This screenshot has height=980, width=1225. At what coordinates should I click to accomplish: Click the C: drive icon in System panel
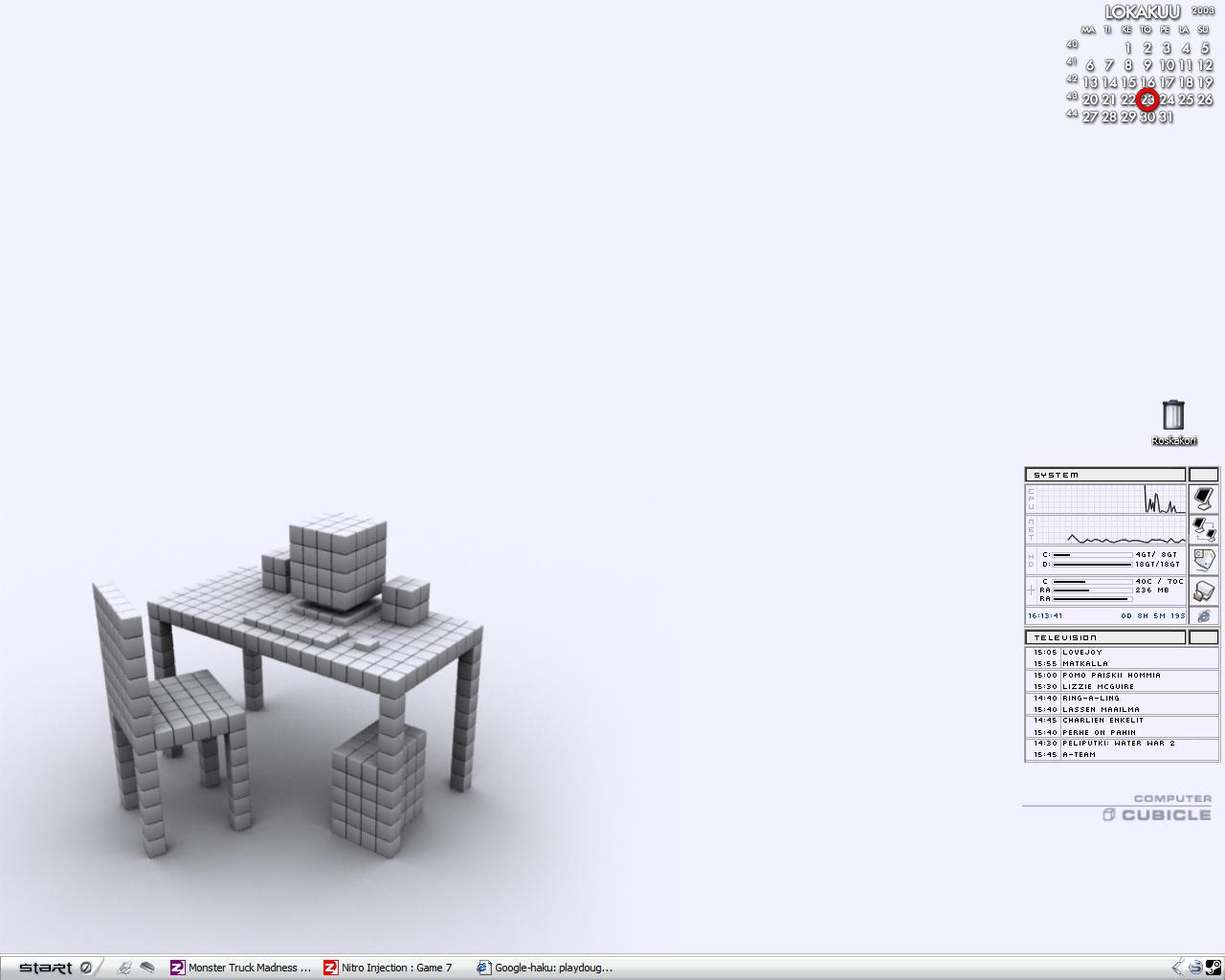pos(1203,560)
